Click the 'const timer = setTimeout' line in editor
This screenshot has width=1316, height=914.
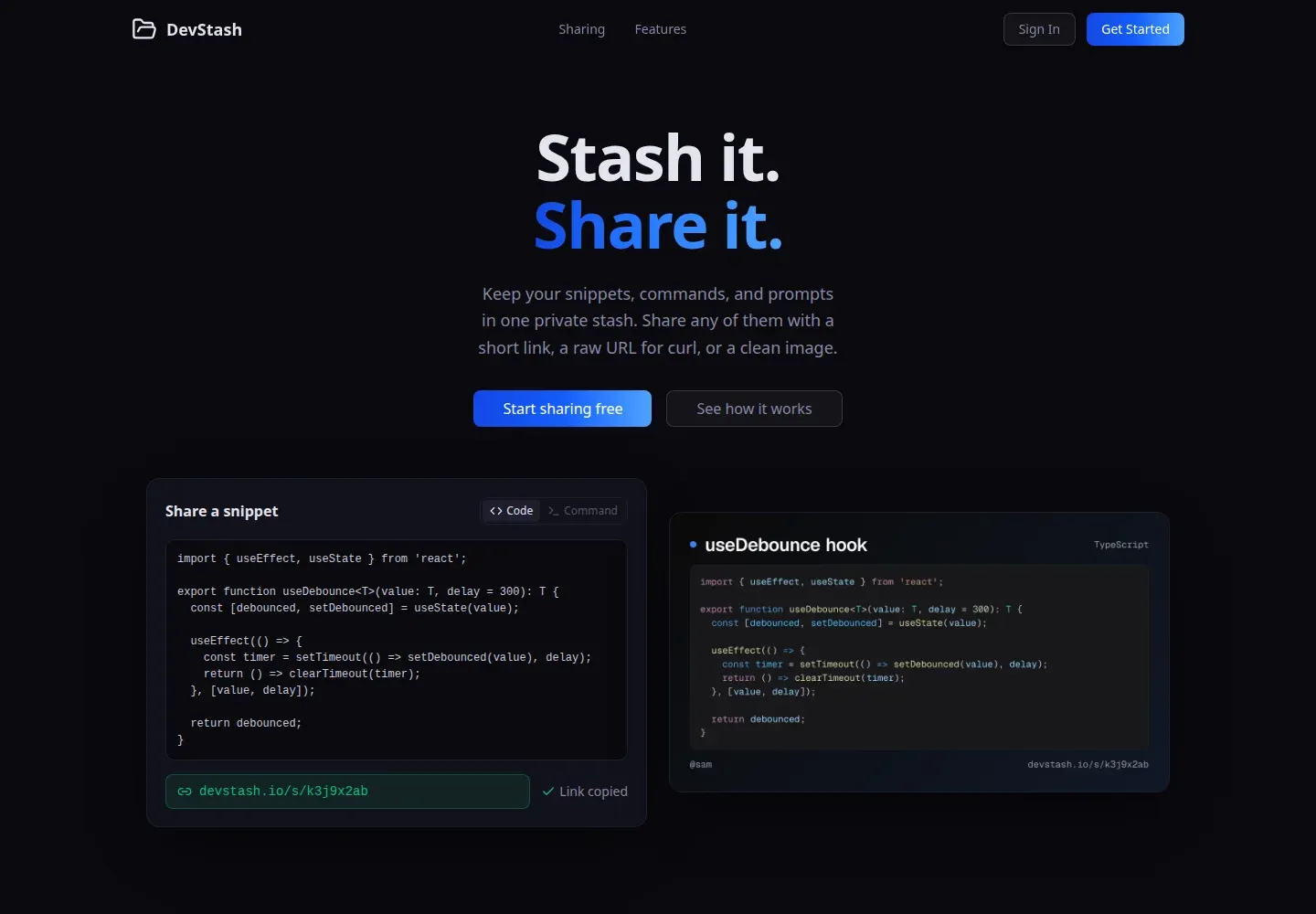[398, 657]
